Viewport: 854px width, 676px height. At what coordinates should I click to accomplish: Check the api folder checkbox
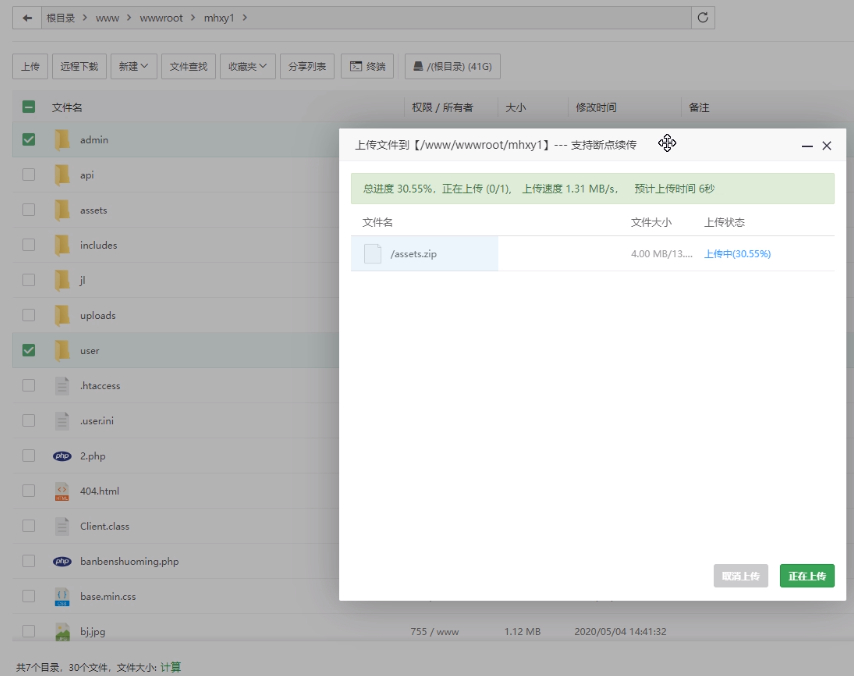click(x=29, y=175)
